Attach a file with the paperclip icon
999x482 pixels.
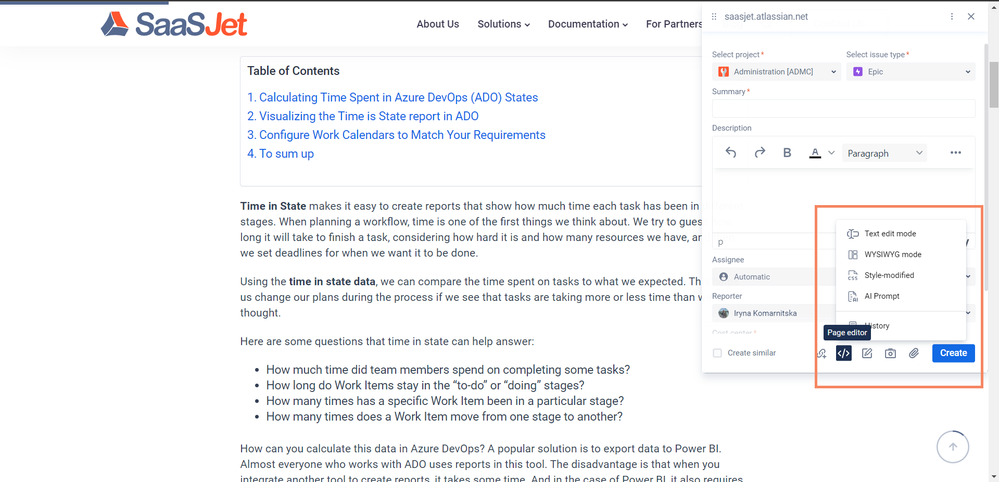pyautogui.click(x=914, y=353)
